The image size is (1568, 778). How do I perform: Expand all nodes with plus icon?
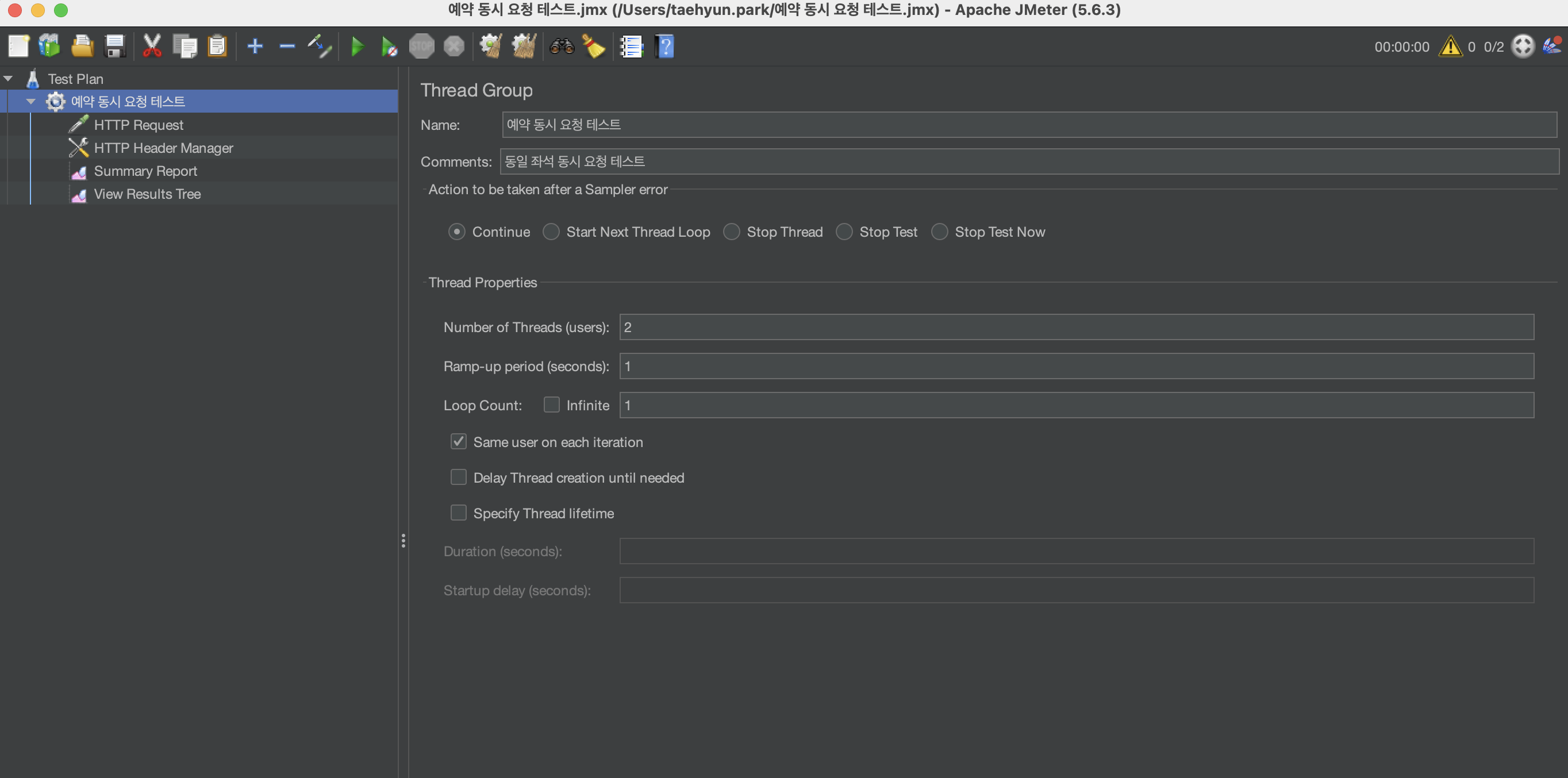tap(255, 46)
